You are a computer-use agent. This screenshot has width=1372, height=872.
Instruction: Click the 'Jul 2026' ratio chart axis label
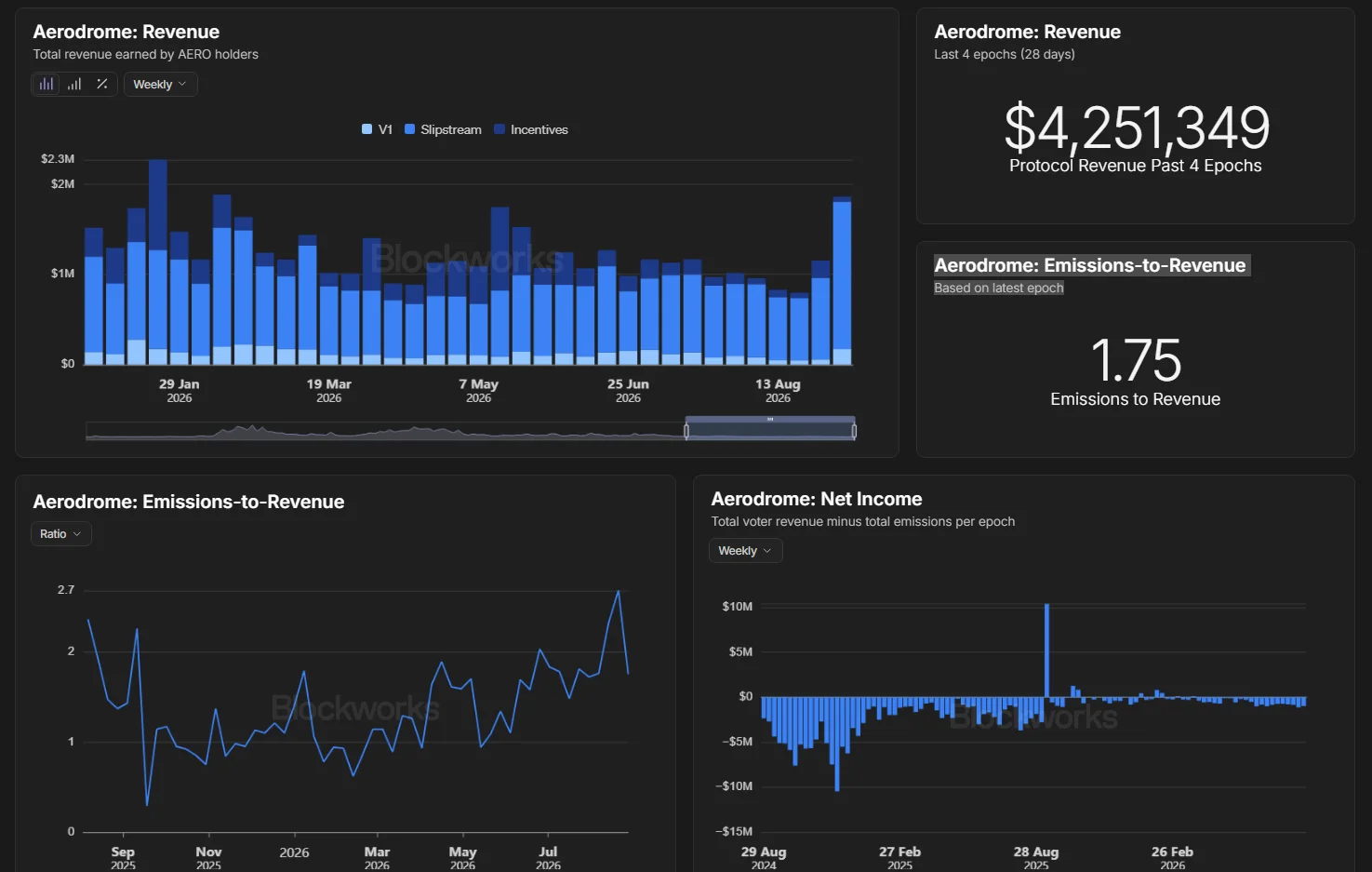point(548,857)
